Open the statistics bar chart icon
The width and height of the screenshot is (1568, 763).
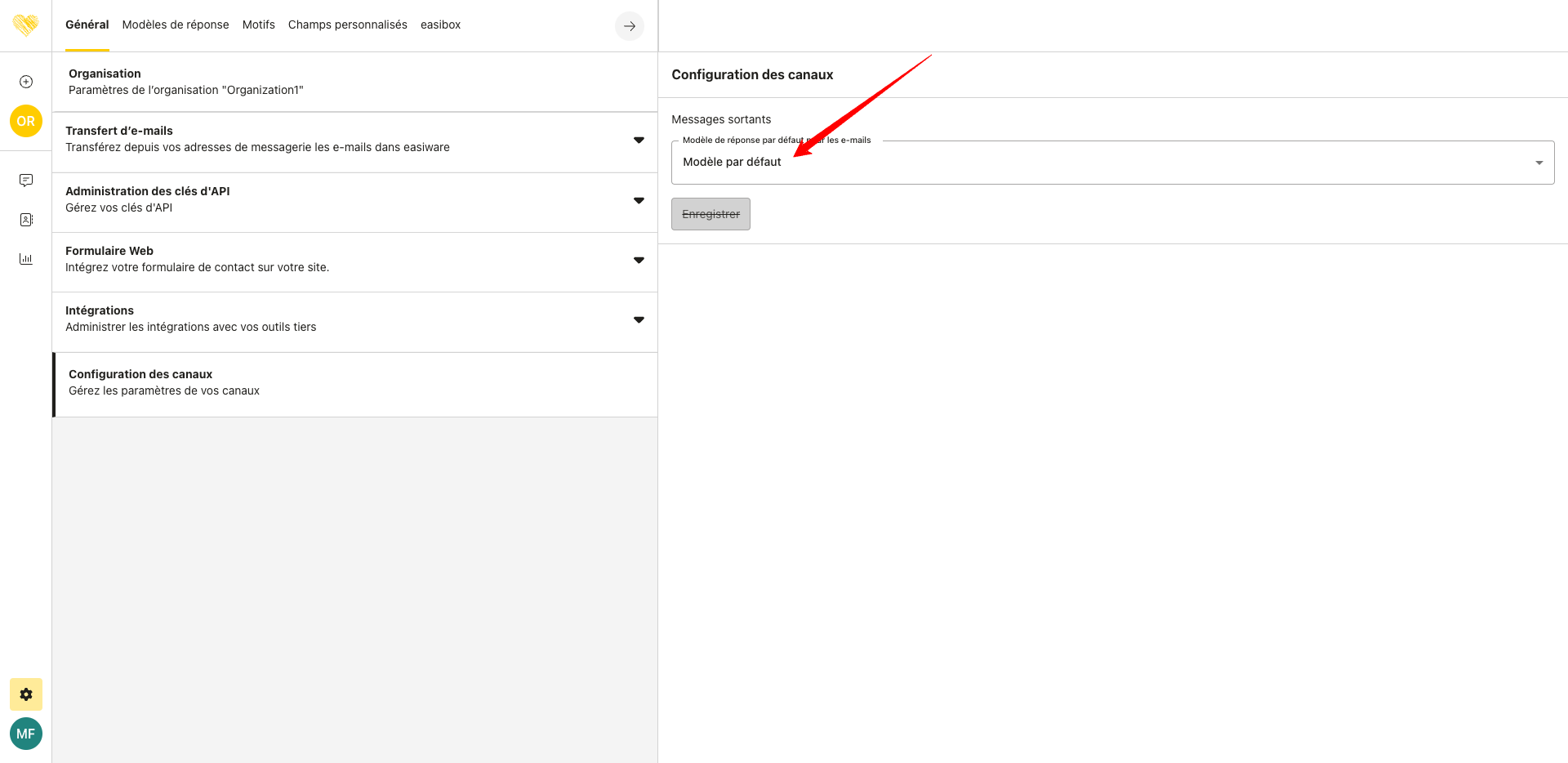click(x=26, y=259)
